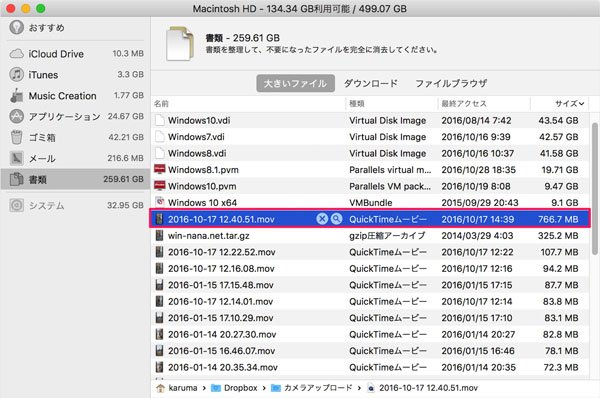Sort by the 最終アクセス column header
600x398 pixels.
pyautogui.click(x=464, y=103)
